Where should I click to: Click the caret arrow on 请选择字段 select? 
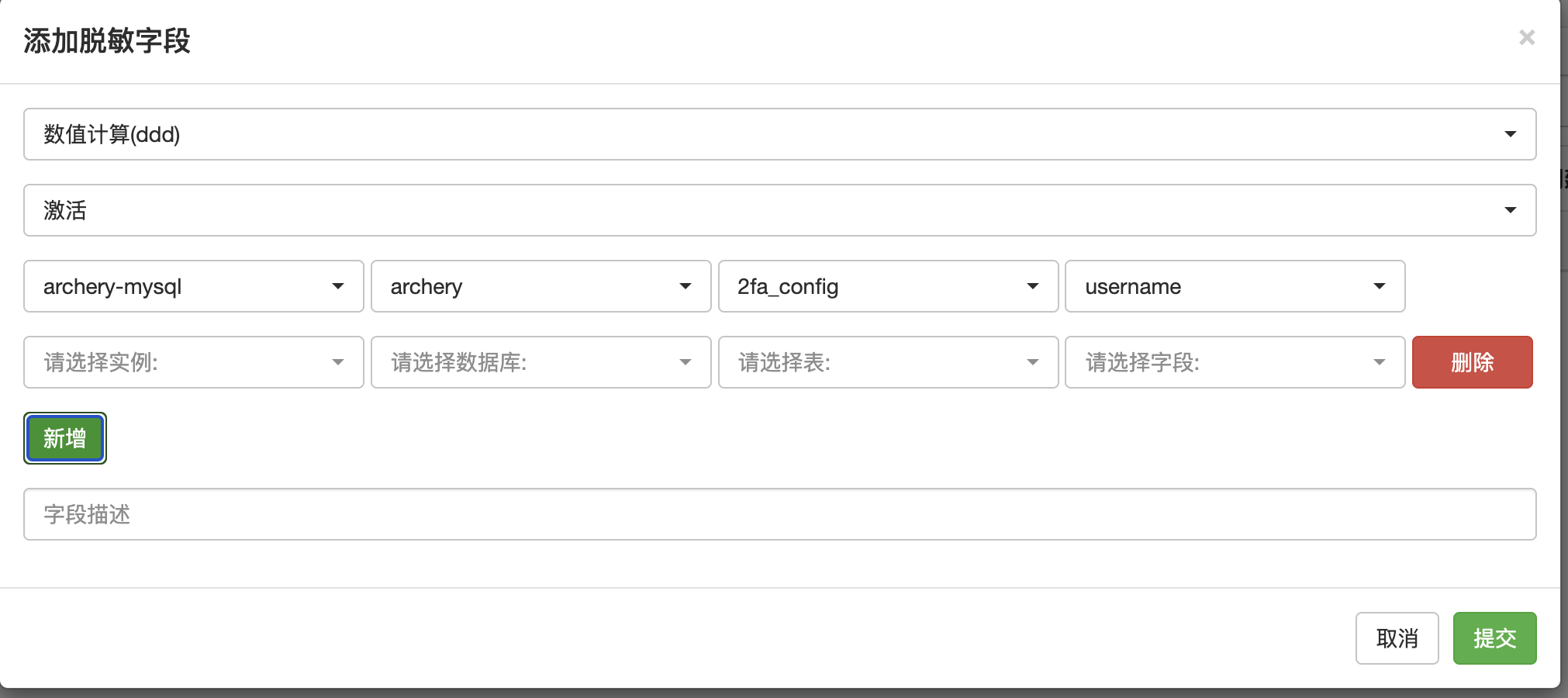point(1379,362)
